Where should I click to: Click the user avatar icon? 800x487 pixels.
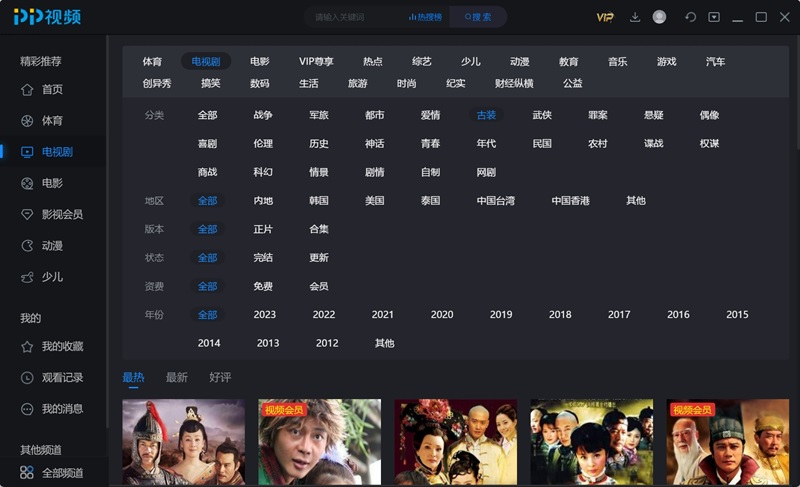pos(659,17)
